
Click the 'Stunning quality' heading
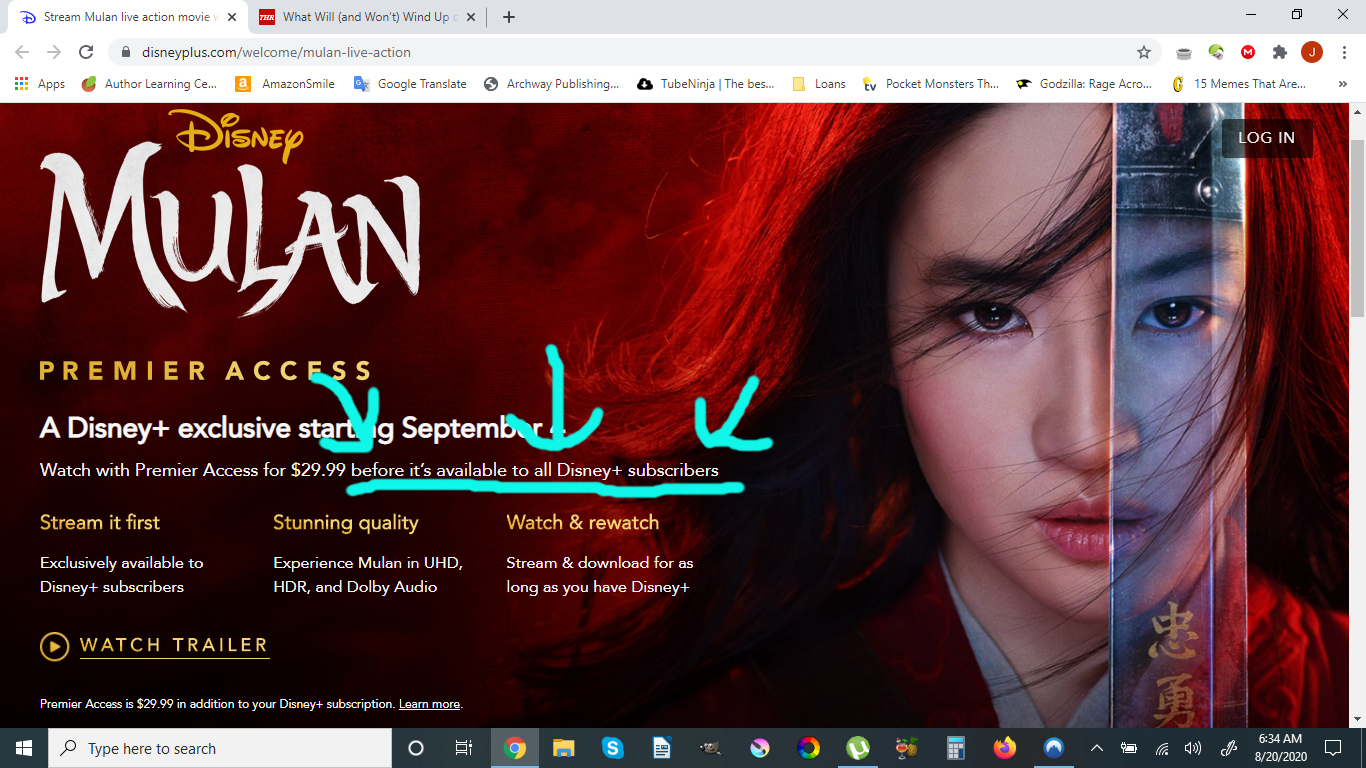[346, 523]
